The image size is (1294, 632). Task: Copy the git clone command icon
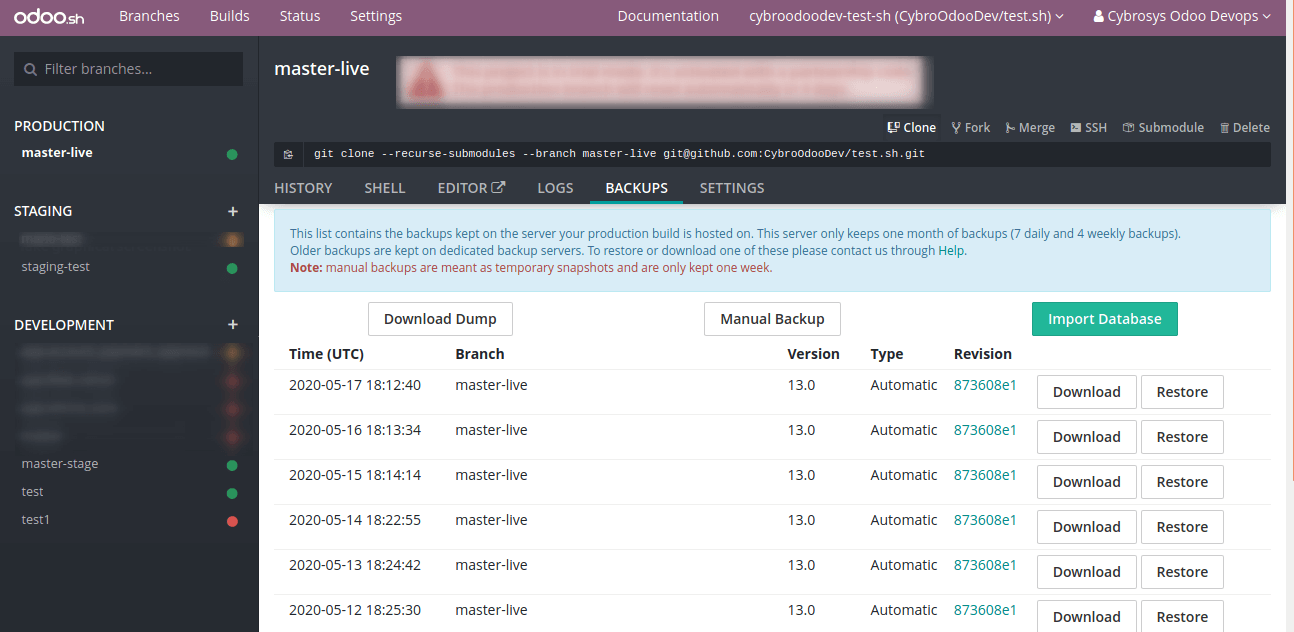288,154
